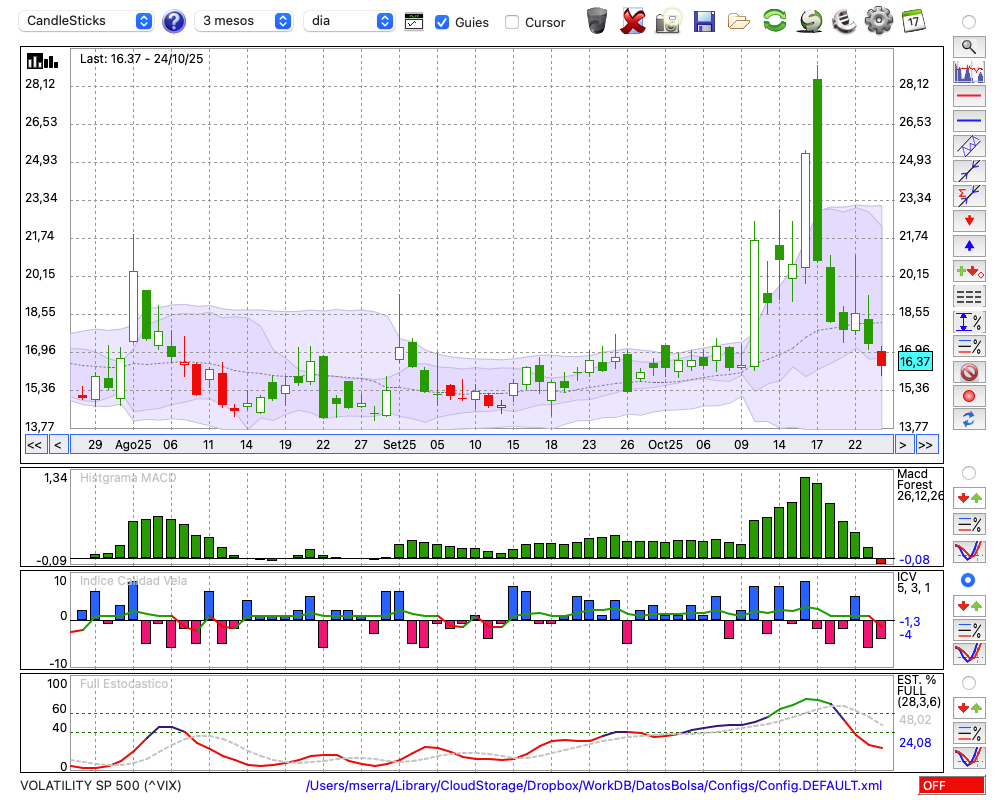Click the blue floppy disk save icon
The height and width of the screenshot is (800, 1000).
704,20
